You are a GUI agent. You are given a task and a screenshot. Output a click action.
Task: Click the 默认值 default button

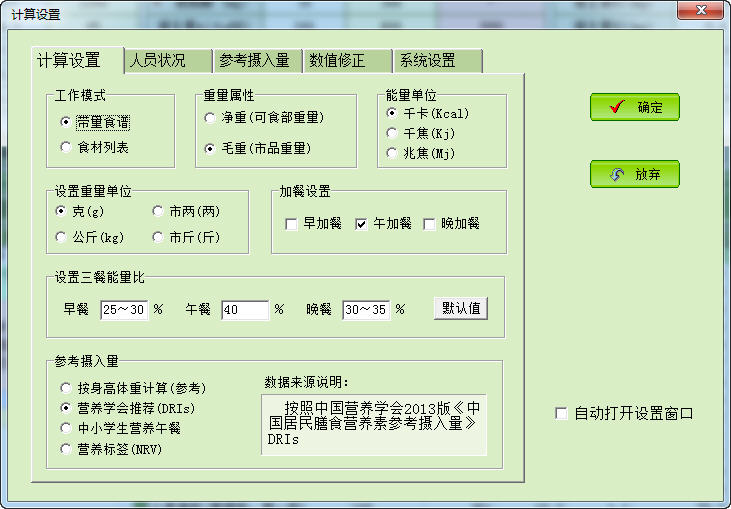pos(461,308)
